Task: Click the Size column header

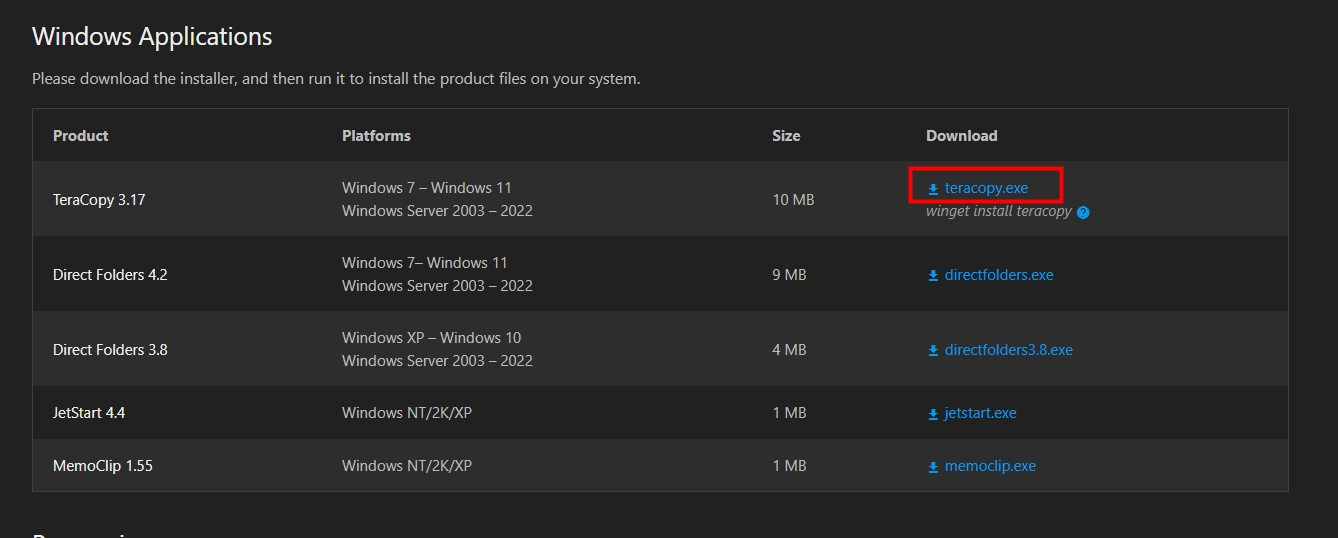Action: [786, 136]
